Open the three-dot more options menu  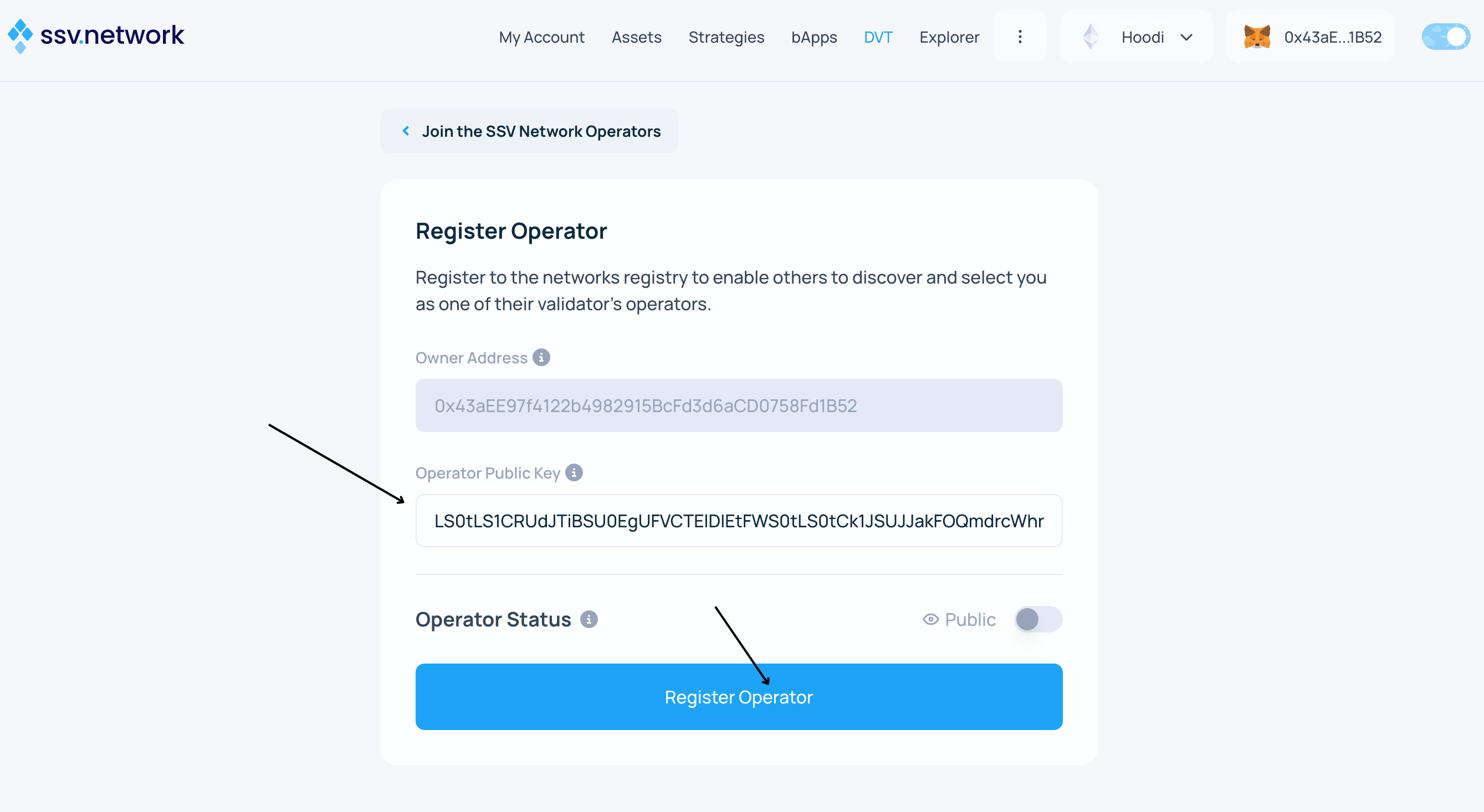click(x=1020, y=37)
